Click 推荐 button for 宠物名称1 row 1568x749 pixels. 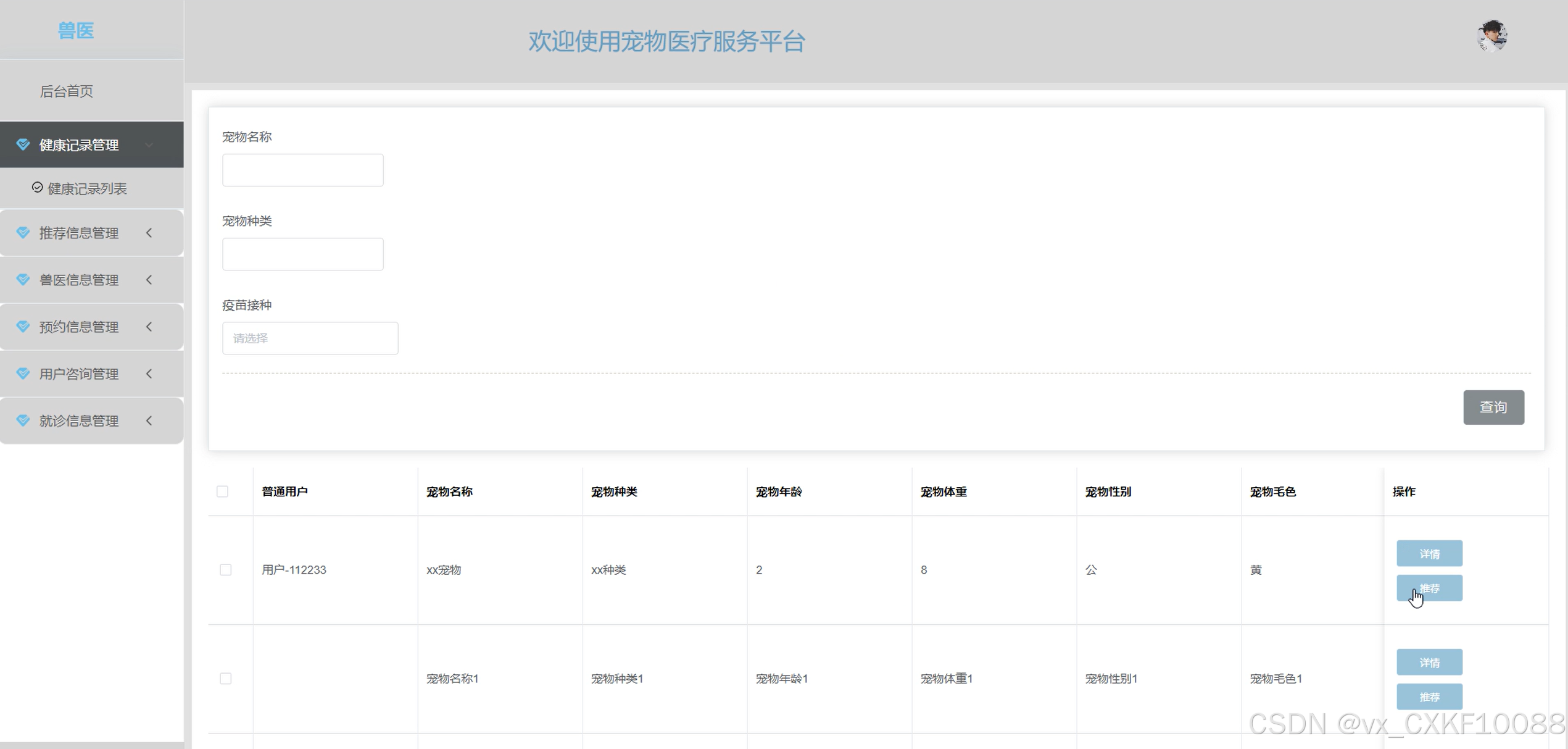1429,697
